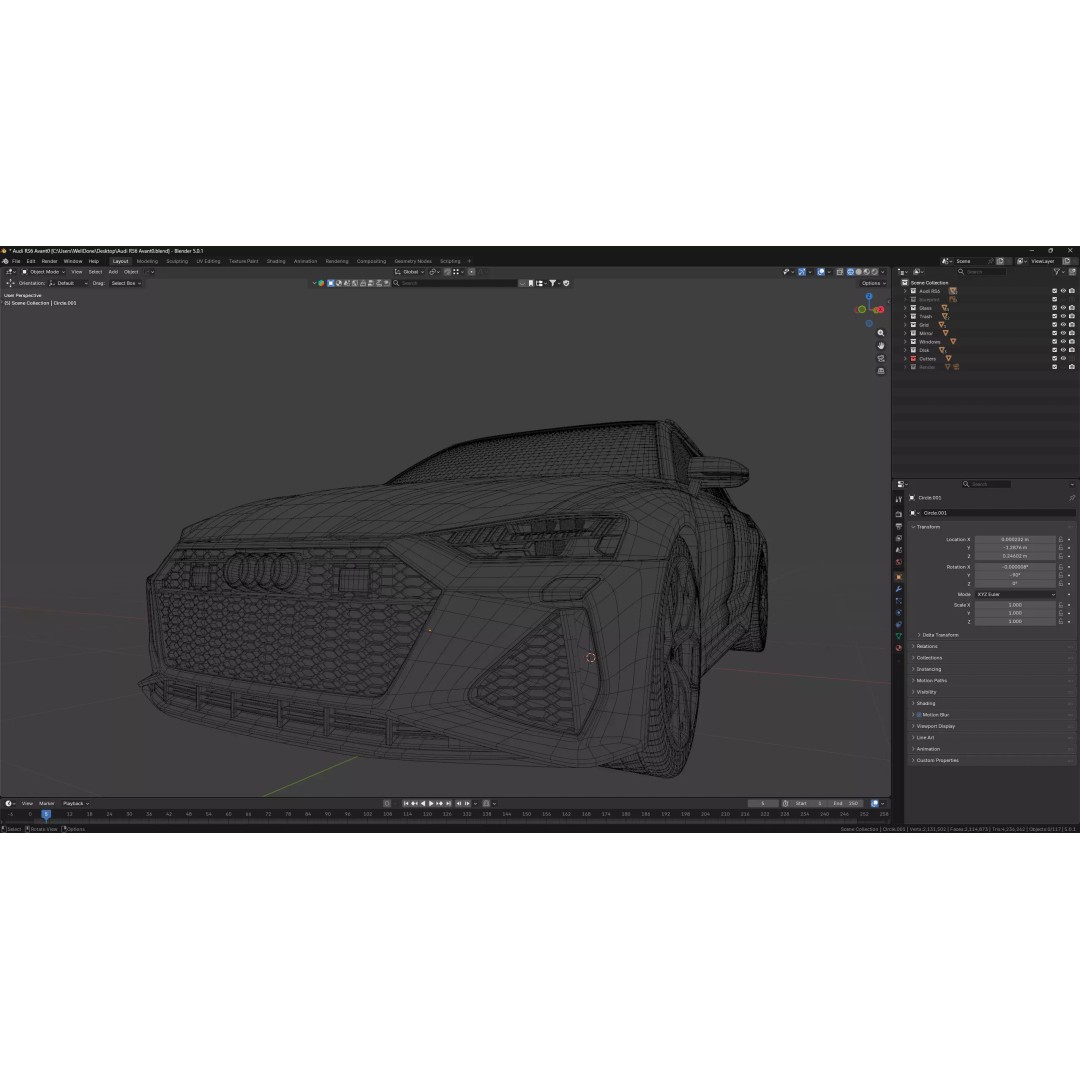
Task: Open the Select Box drag dropdown
Action: pos(126,283)
